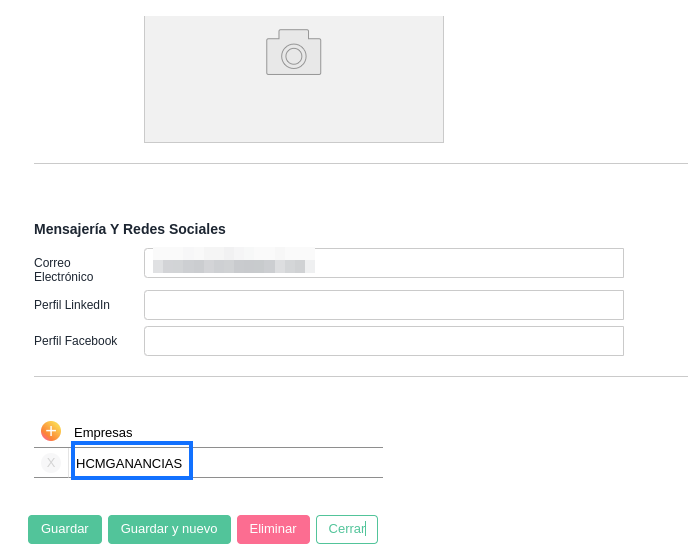Close the form with Cerrar
688x550 pixels.
click(346, 529)
